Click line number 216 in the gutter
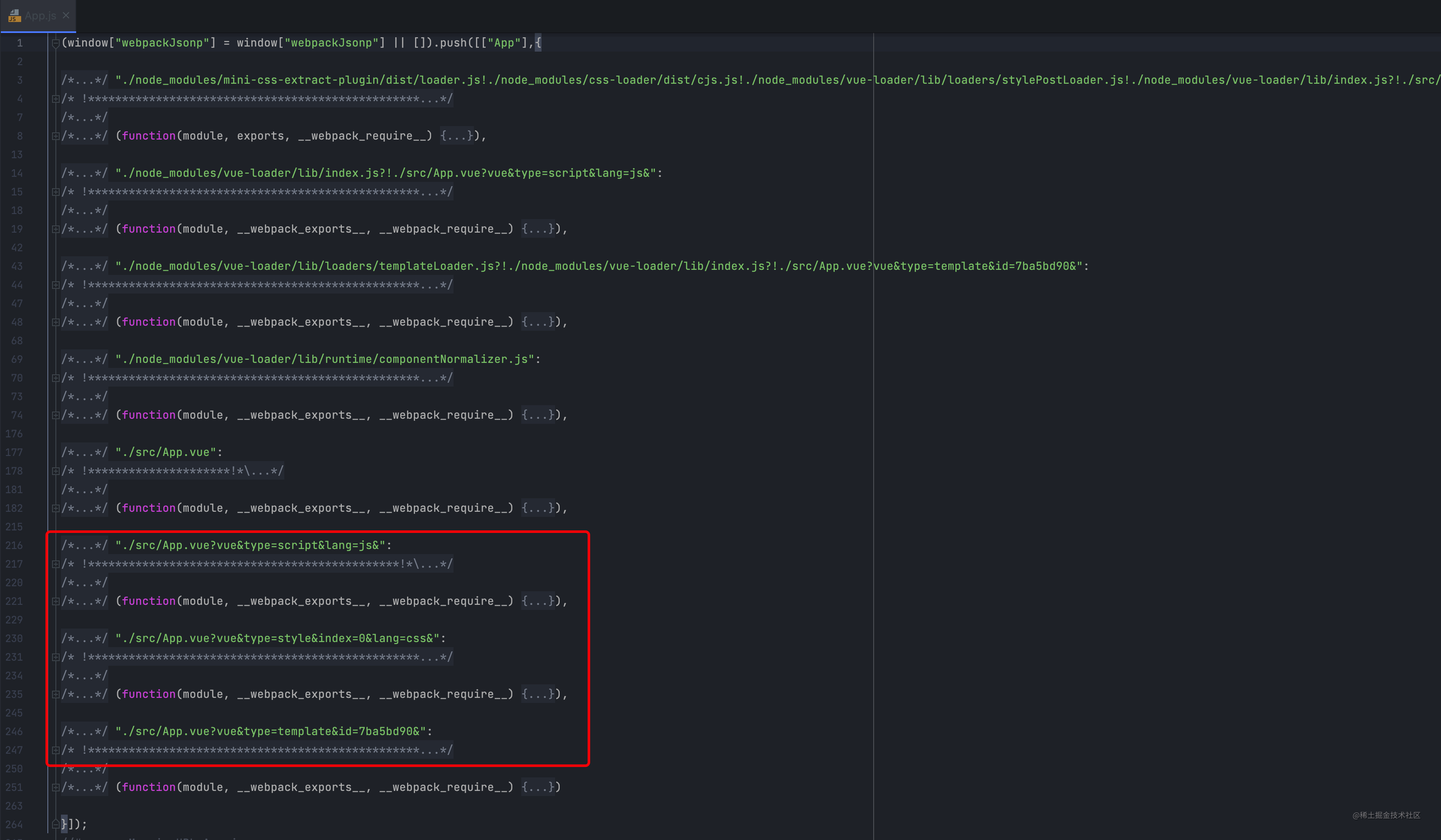This screenshot has width=1441, height=840. [x=14, y=546]
